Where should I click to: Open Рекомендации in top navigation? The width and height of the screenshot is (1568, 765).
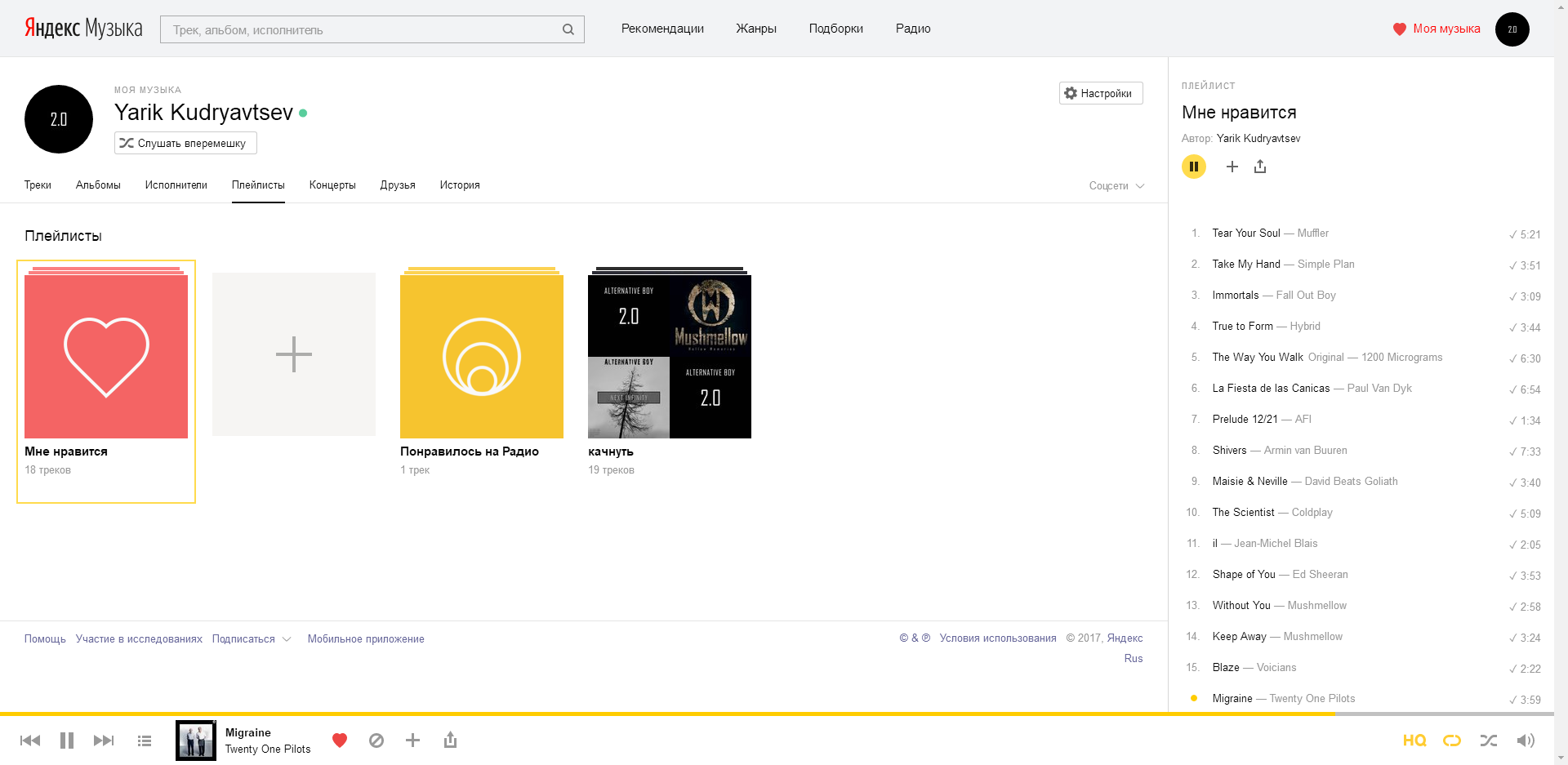(662, 29)
